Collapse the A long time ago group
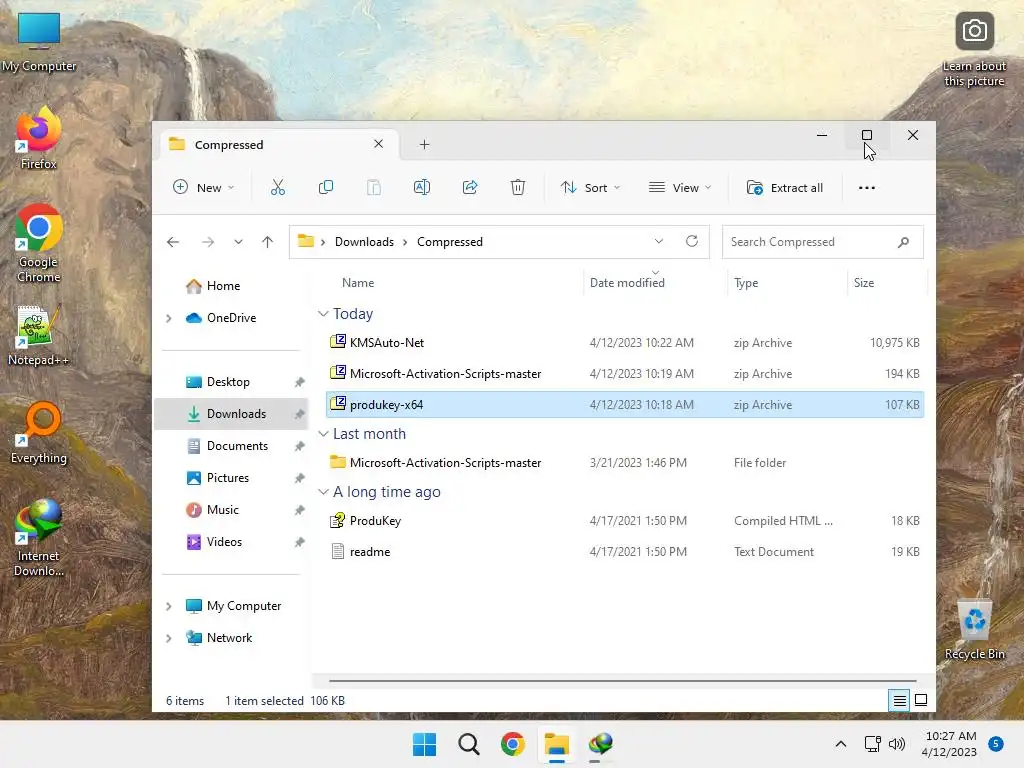Viewport: 1024px width, 768px height. pos(323,492)
